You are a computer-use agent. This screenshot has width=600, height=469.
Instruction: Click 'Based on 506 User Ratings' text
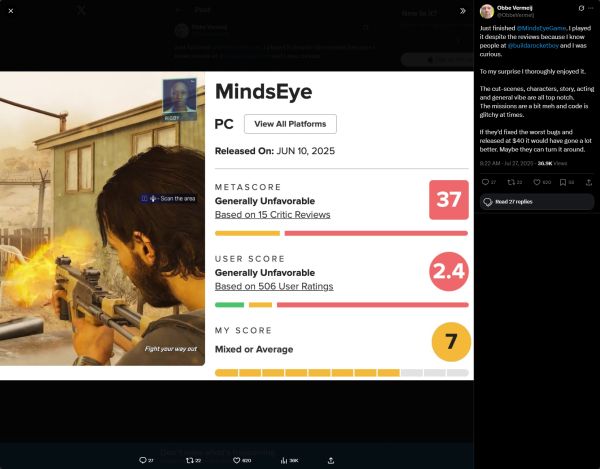tap(274, 286)
